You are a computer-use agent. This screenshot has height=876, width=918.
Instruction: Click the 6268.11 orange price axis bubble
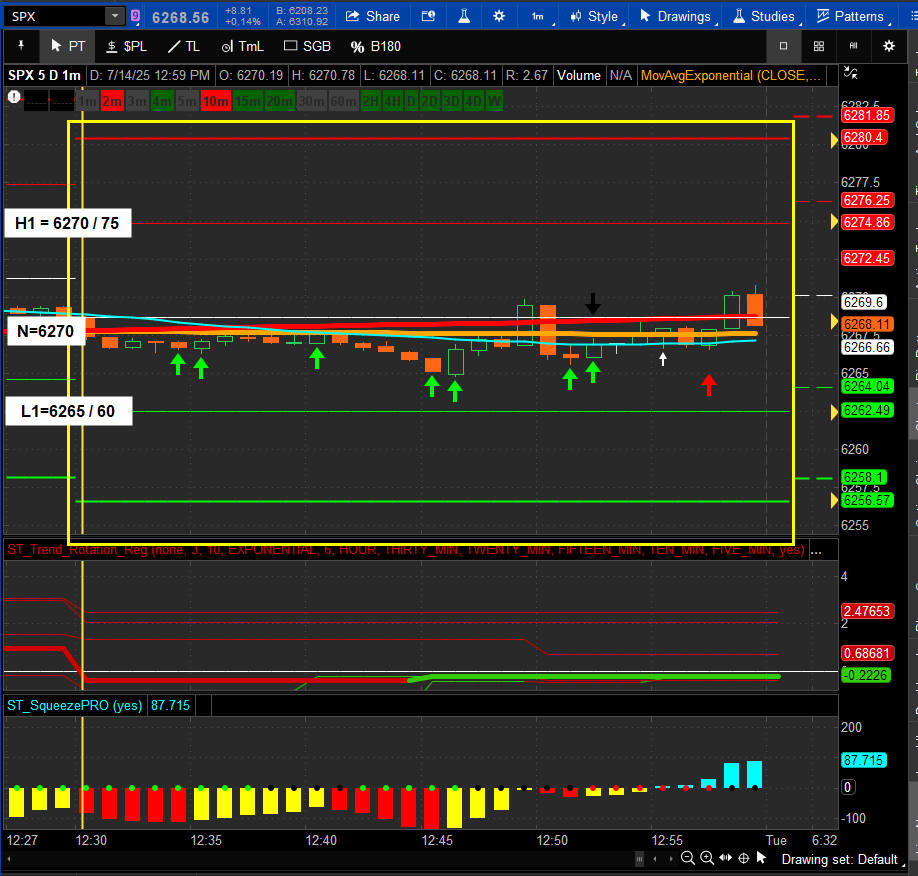pyautogui.click(x=866, y=324)
